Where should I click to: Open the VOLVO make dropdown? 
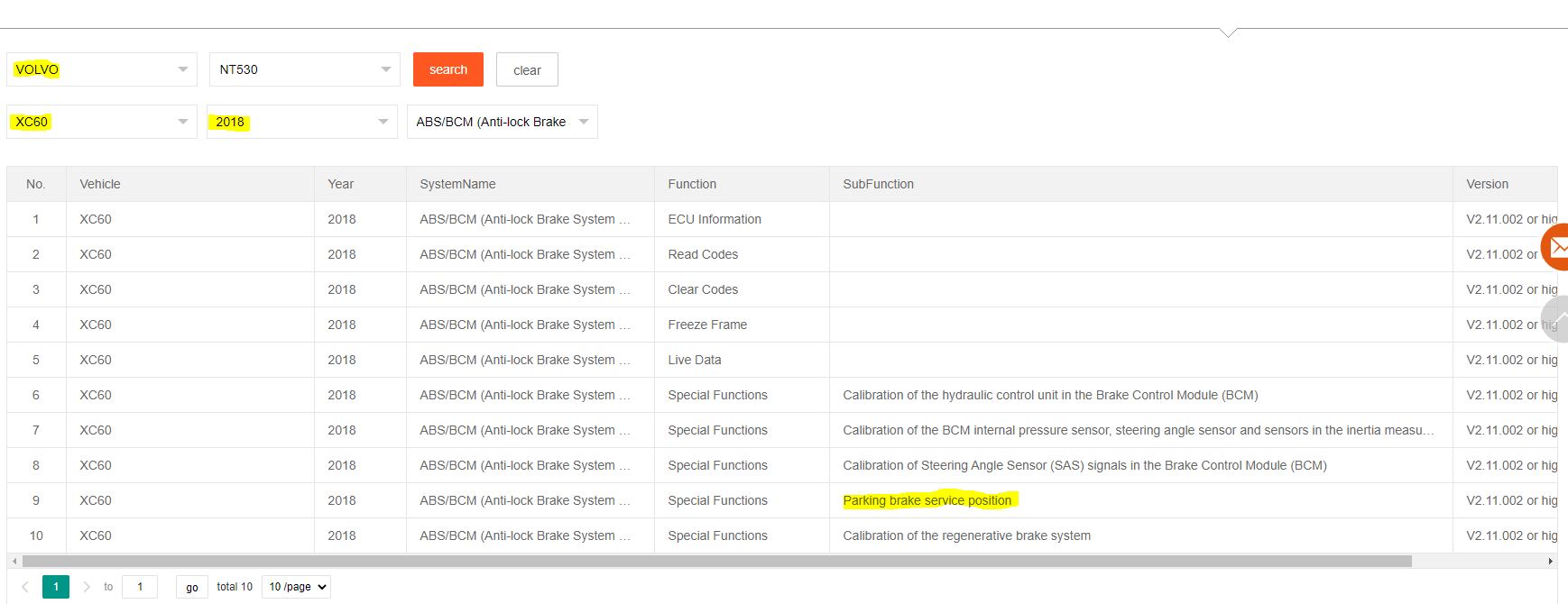point(102,69)
